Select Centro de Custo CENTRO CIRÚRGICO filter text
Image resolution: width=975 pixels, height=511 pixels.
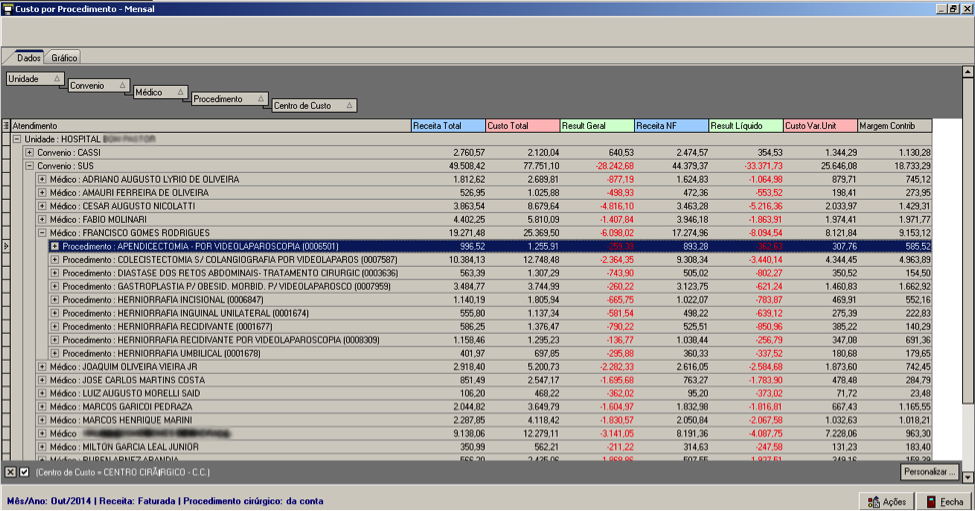pos(122,472)
